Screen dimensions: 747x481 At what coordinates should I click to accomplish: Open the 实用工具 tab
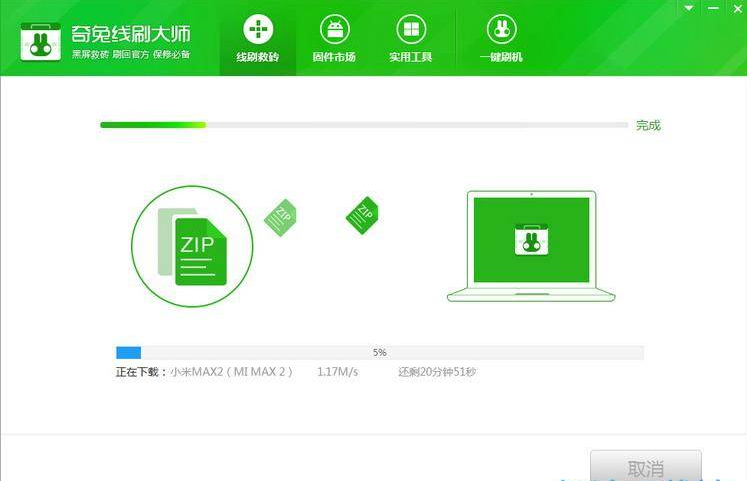411,38
